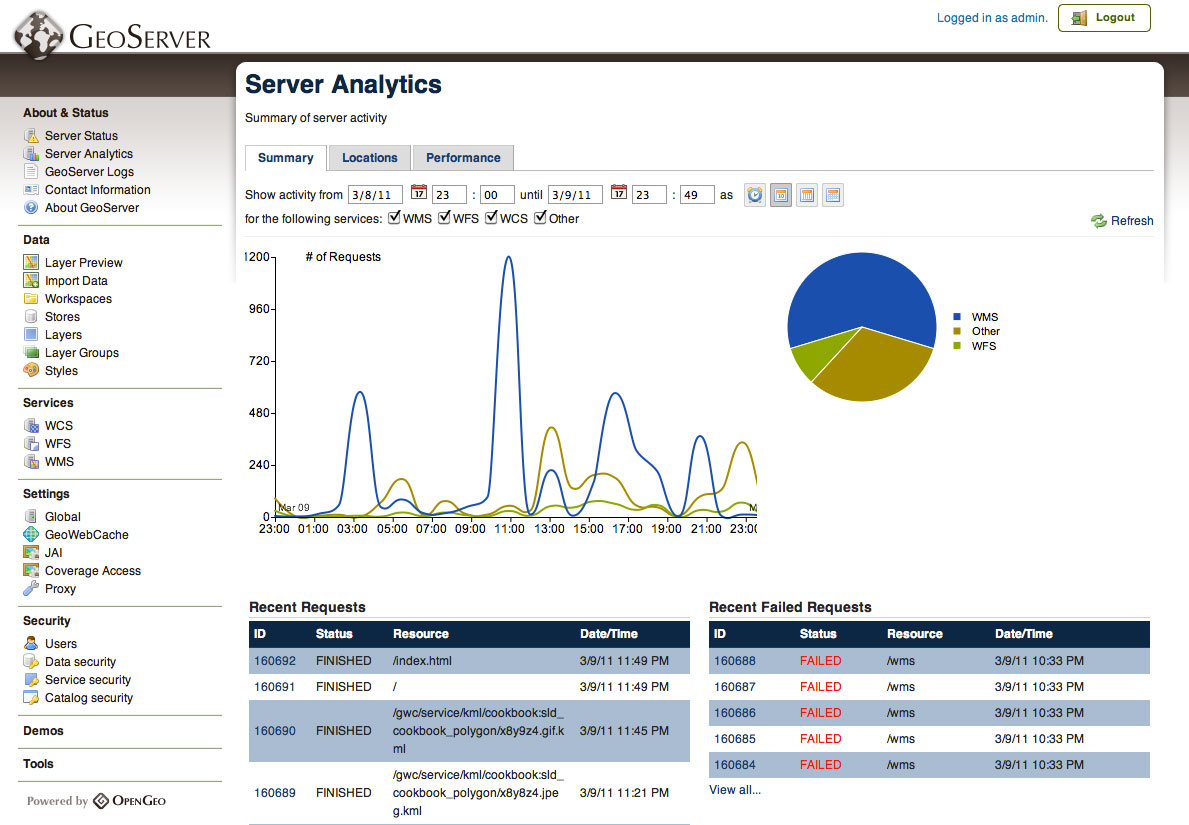Disable the WCS service checkbox

tap(491, 218)
